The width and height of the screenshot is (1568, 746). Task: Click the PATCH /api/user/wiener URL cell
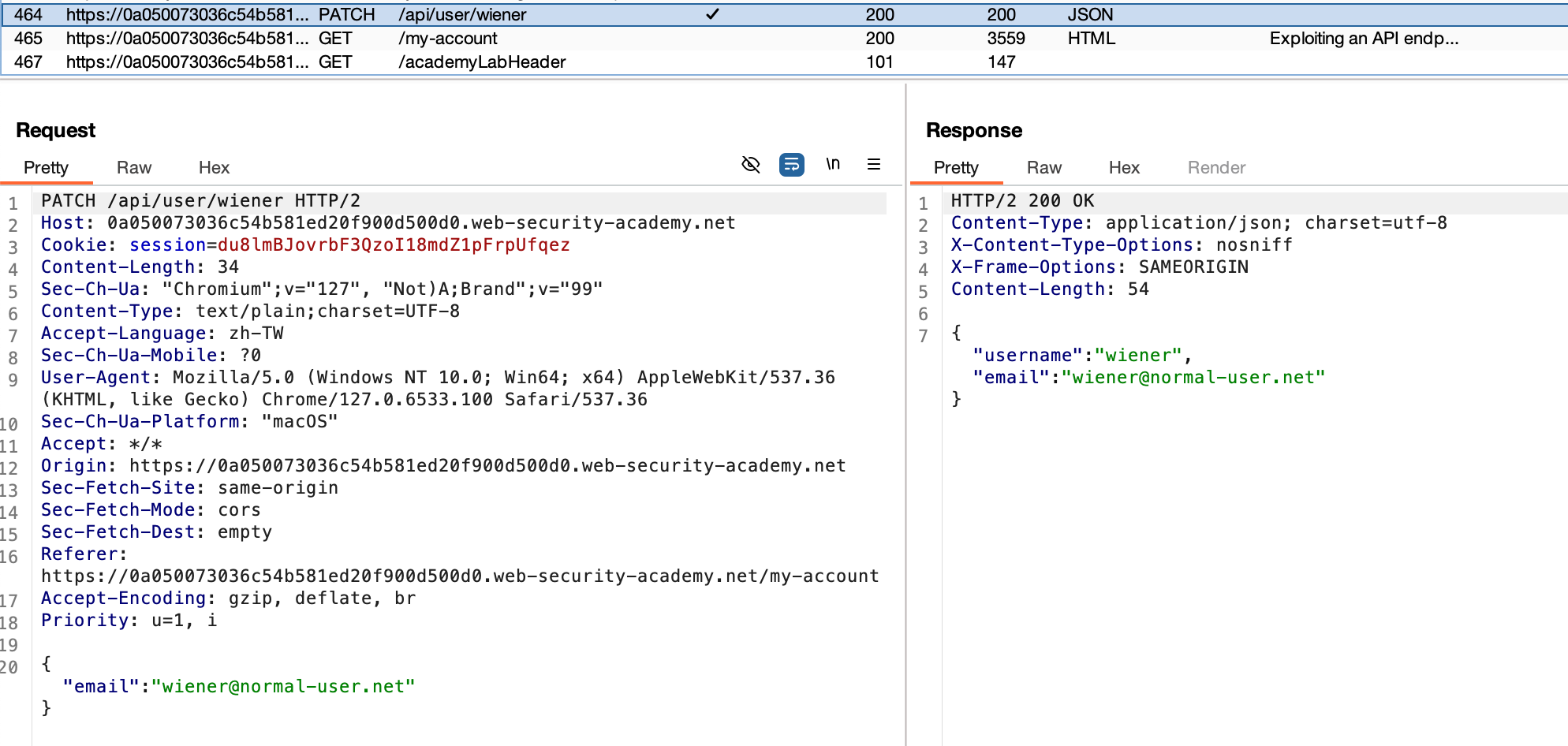pos(462,15)
